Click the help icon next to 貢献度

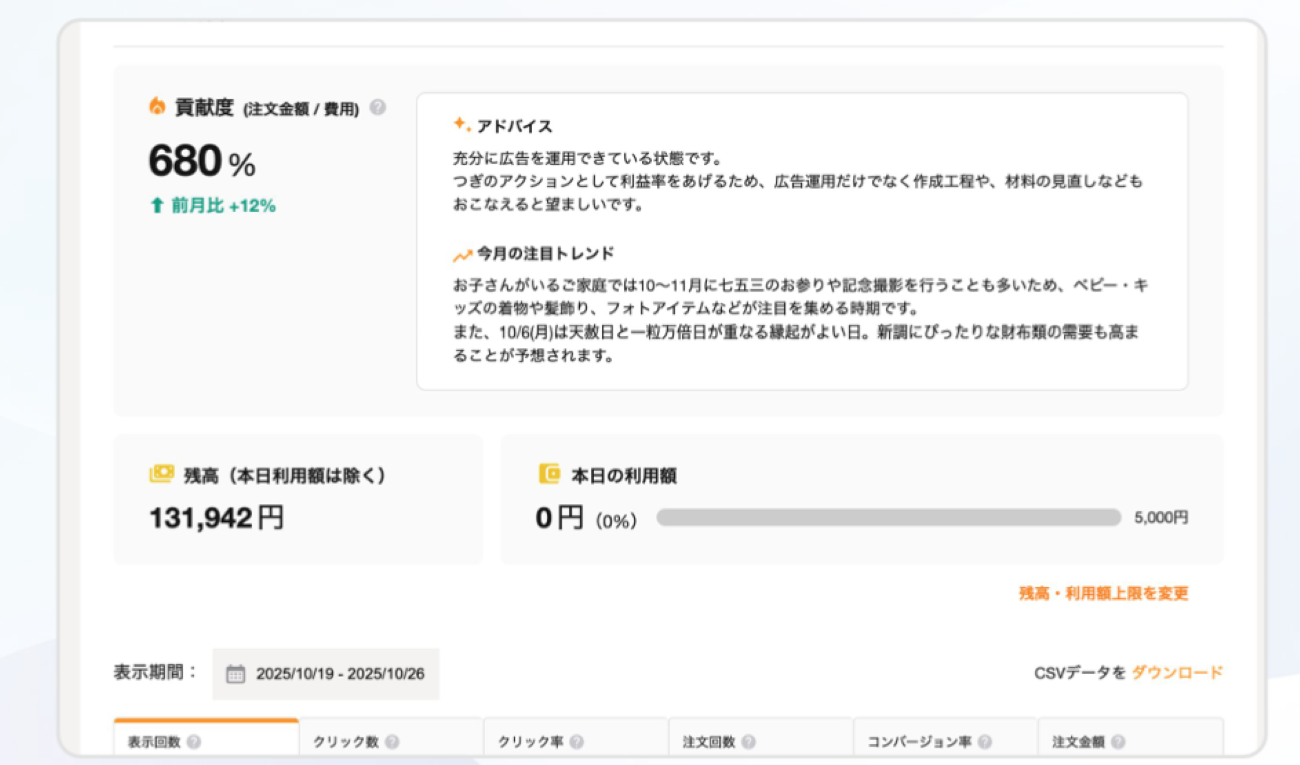(x=377, y=108)
